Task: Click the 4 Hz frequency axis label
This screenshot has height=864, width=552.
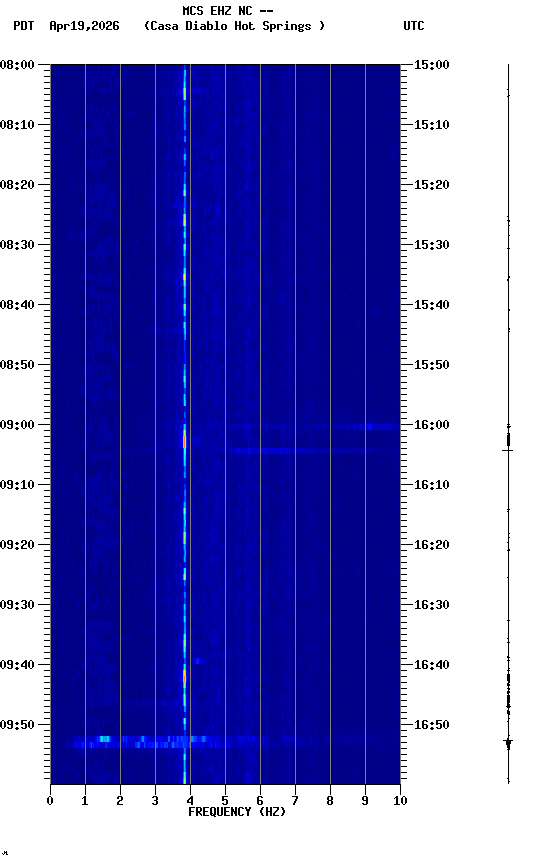Action: tap(190, 801)
